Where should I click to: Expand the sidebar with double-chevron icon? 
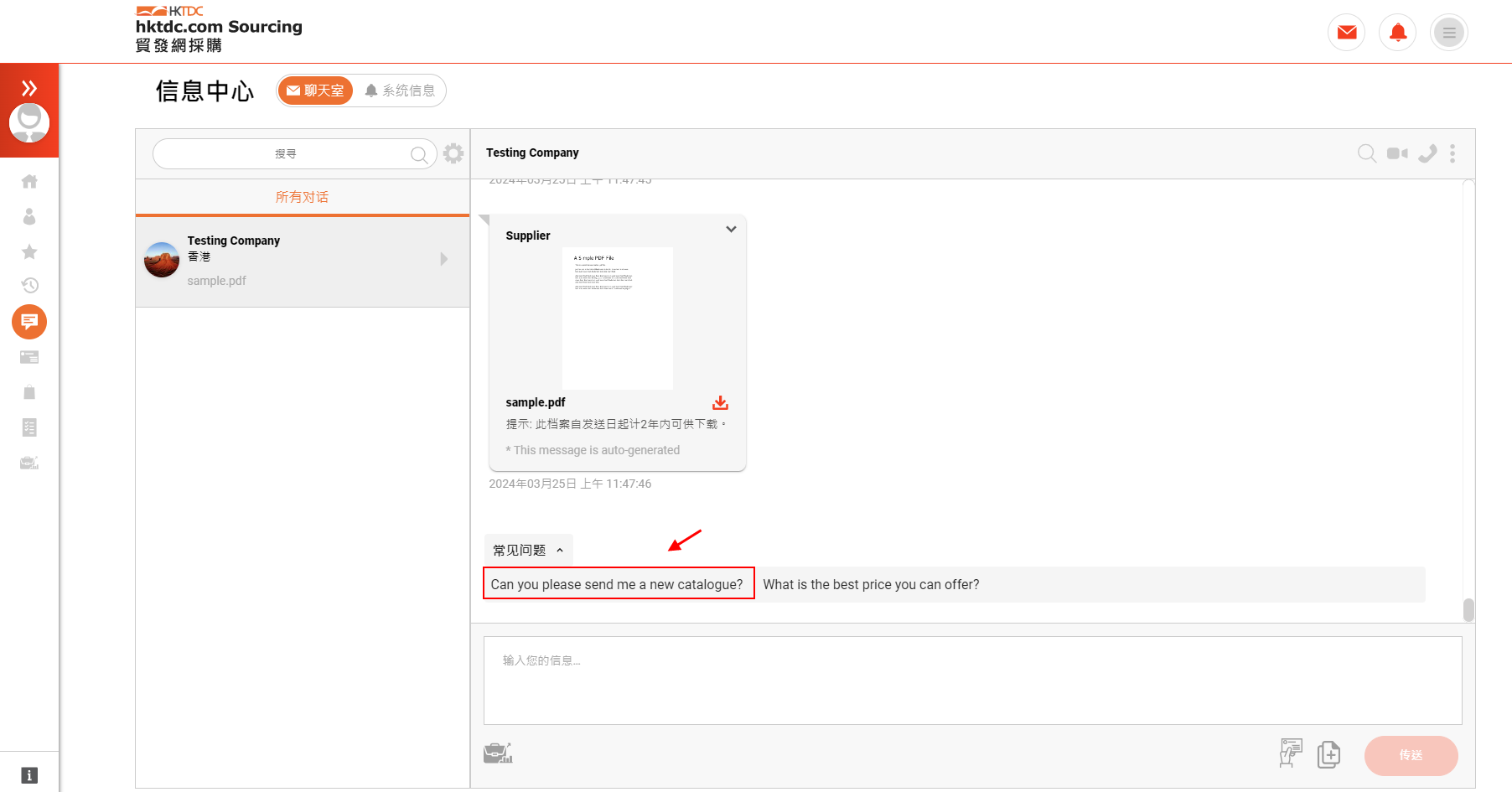coord(29,88)
